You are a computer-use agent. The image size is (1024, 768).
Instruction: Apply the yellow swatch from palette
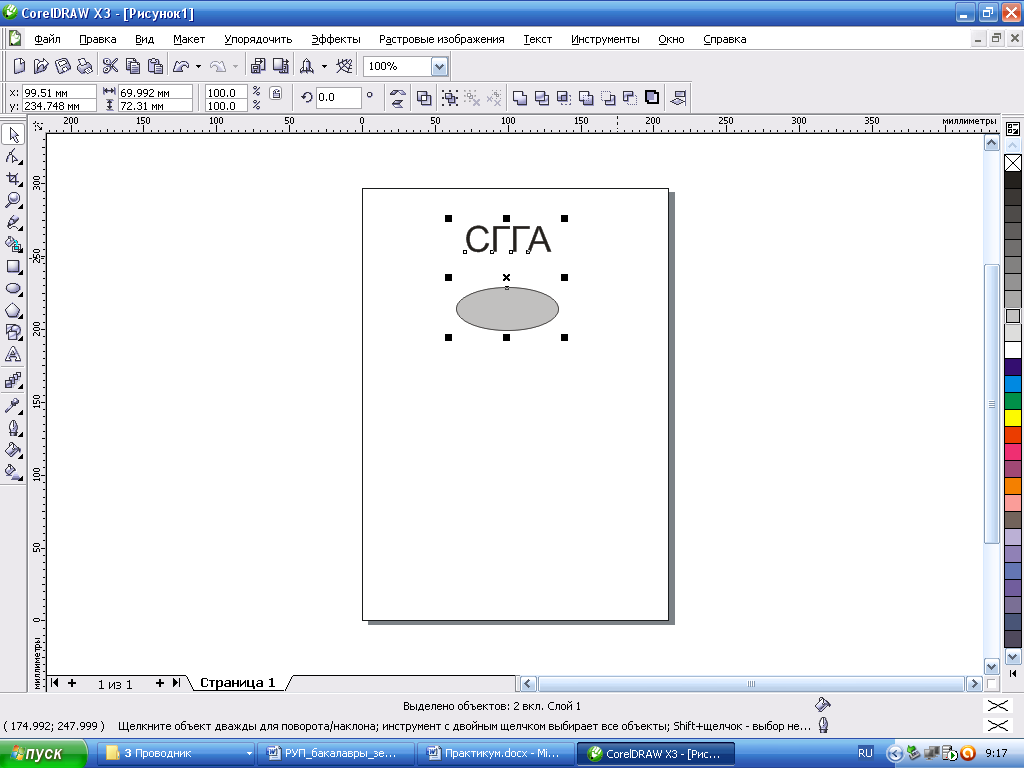click(x=1013, y=417)
